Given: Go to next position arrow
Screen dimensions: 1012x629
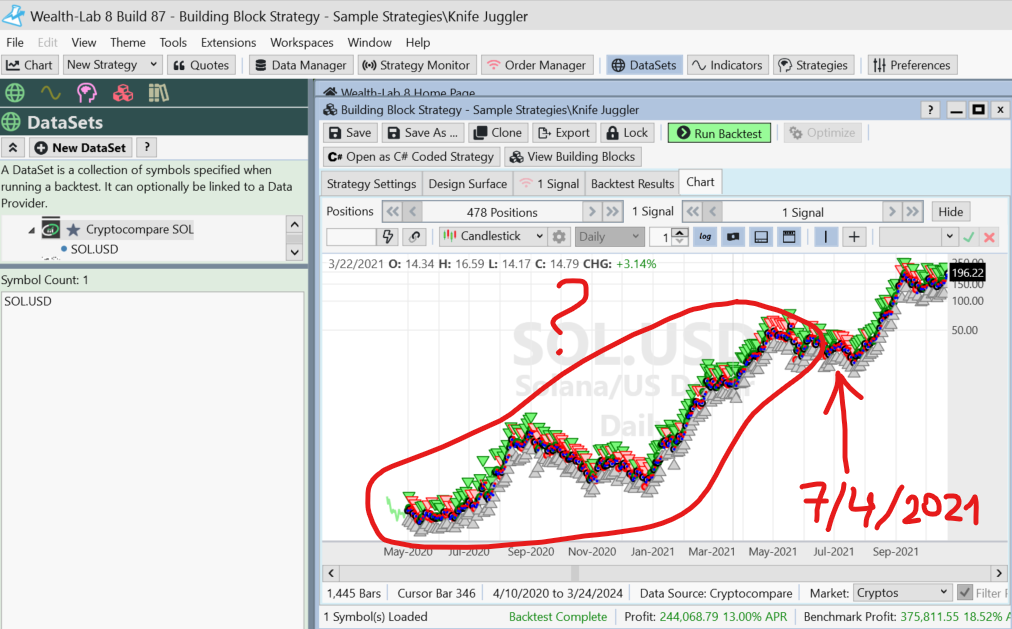Looking at the screenshot, I should 592,212.
